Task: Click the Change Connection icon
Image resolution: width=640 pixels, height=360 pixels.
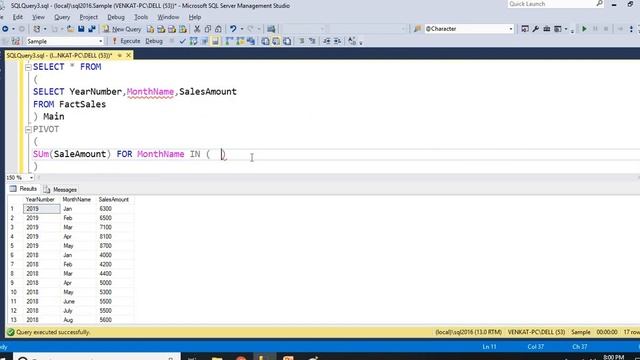Action: tap(16, 41)
